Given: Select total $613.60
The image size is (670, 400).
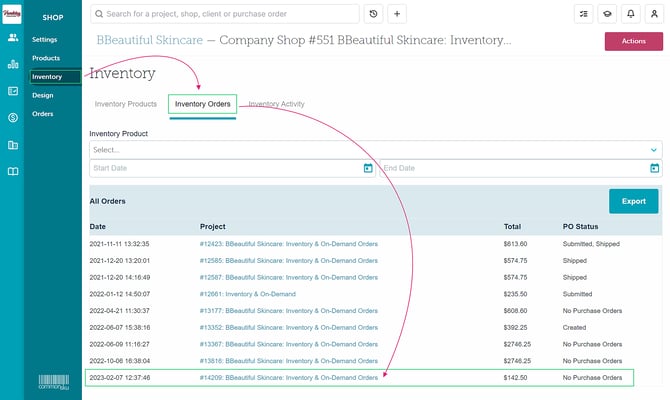Looking at the screenshot, I should tap(515, 244).
